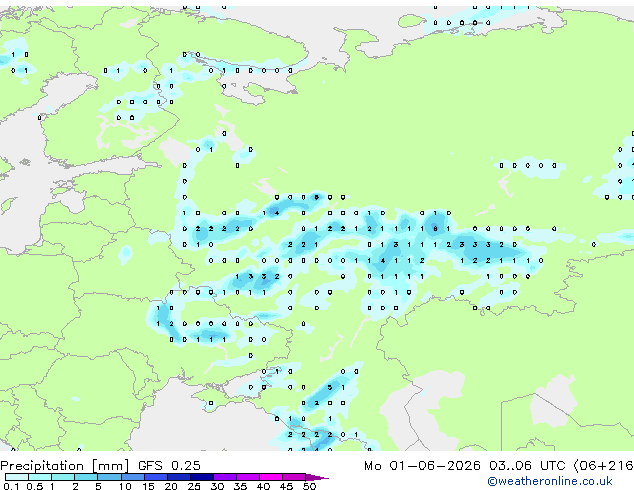Click the purple arrow tip after 50 on legend
634x490 pixels.
pyautogui.click(x=317, y=477)
